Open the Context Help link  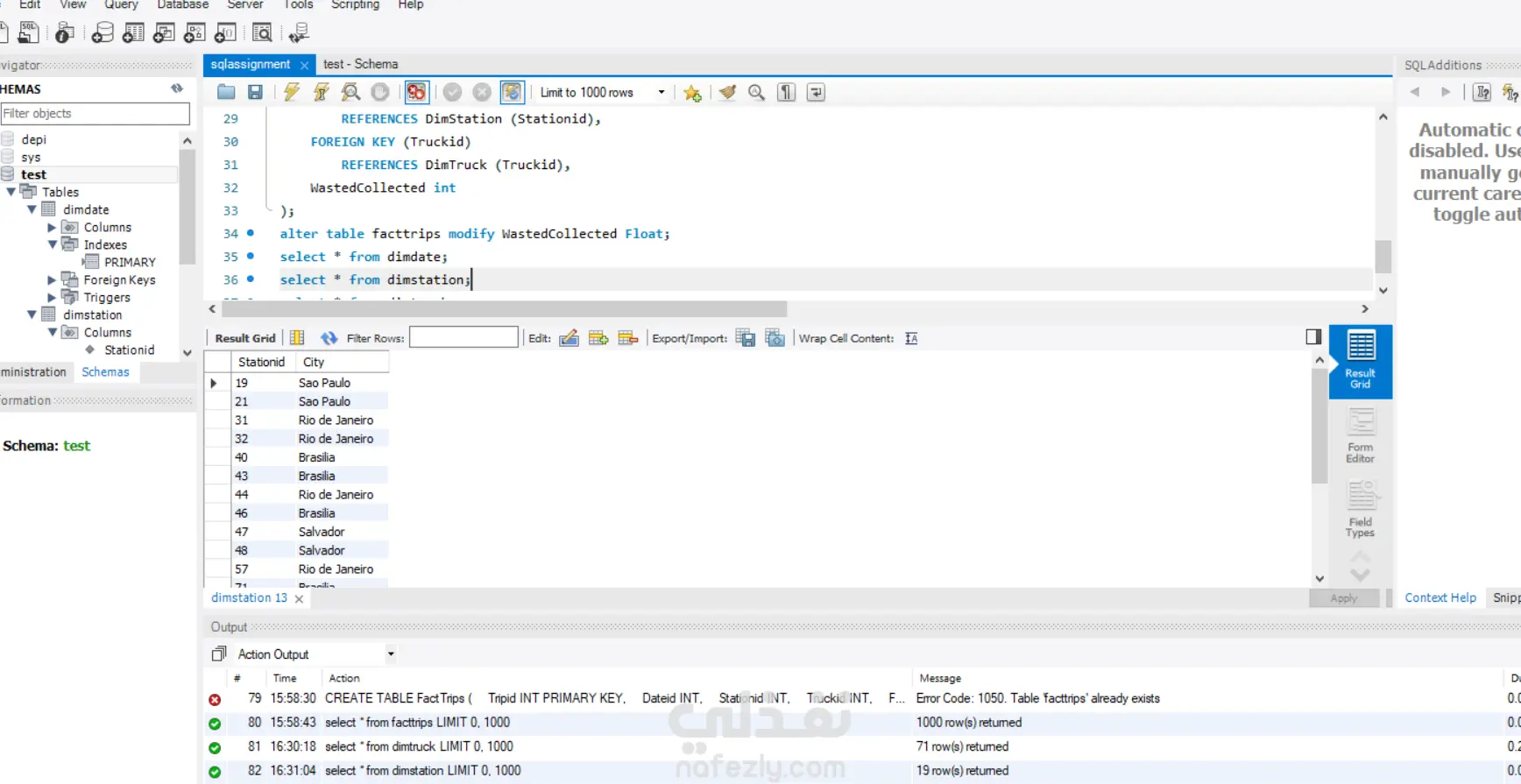[x=1440, y=597]
